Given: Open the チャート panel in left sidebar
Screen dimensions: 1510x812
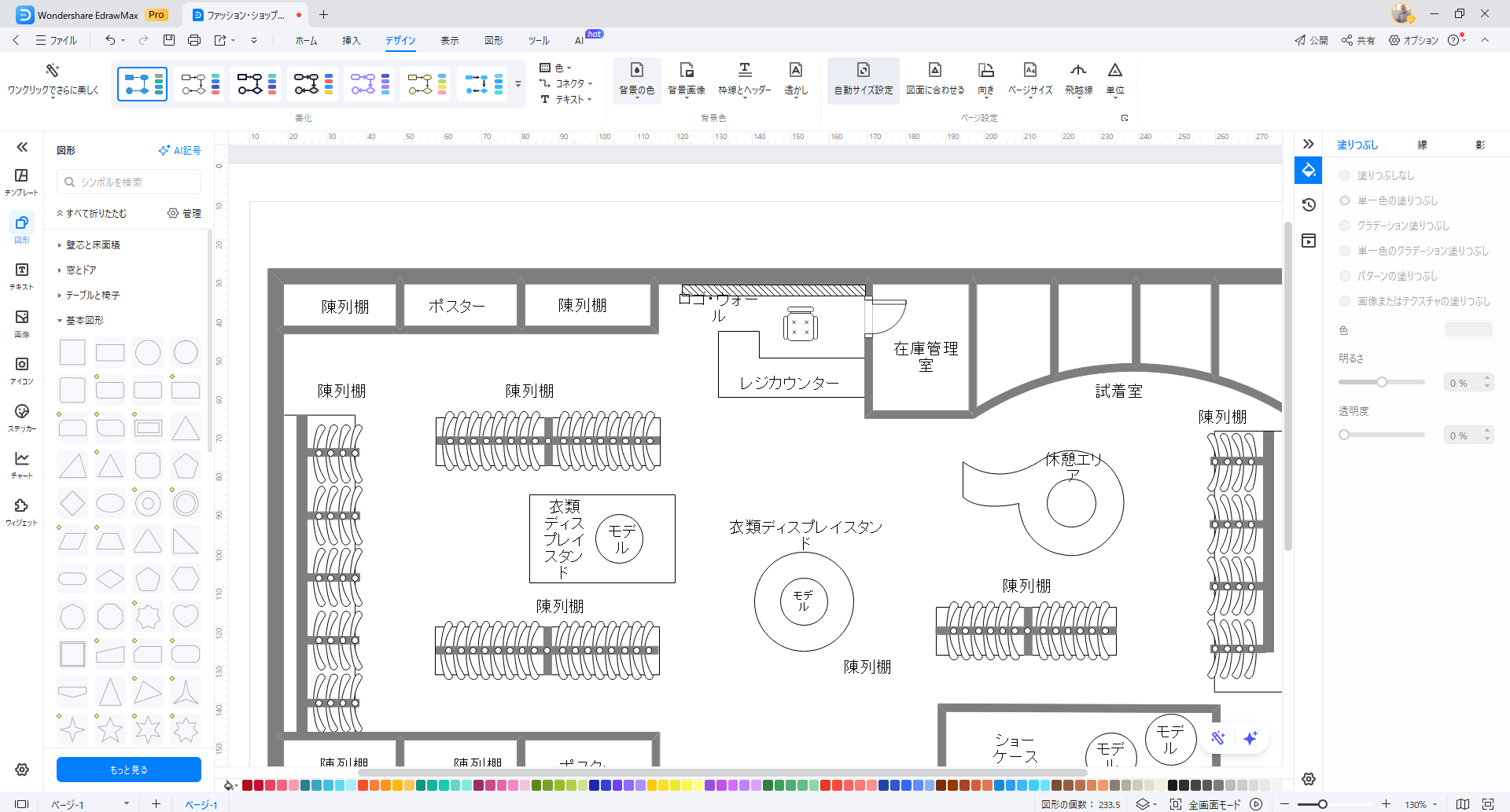Looking at the screenshot, I should (21, 464).
